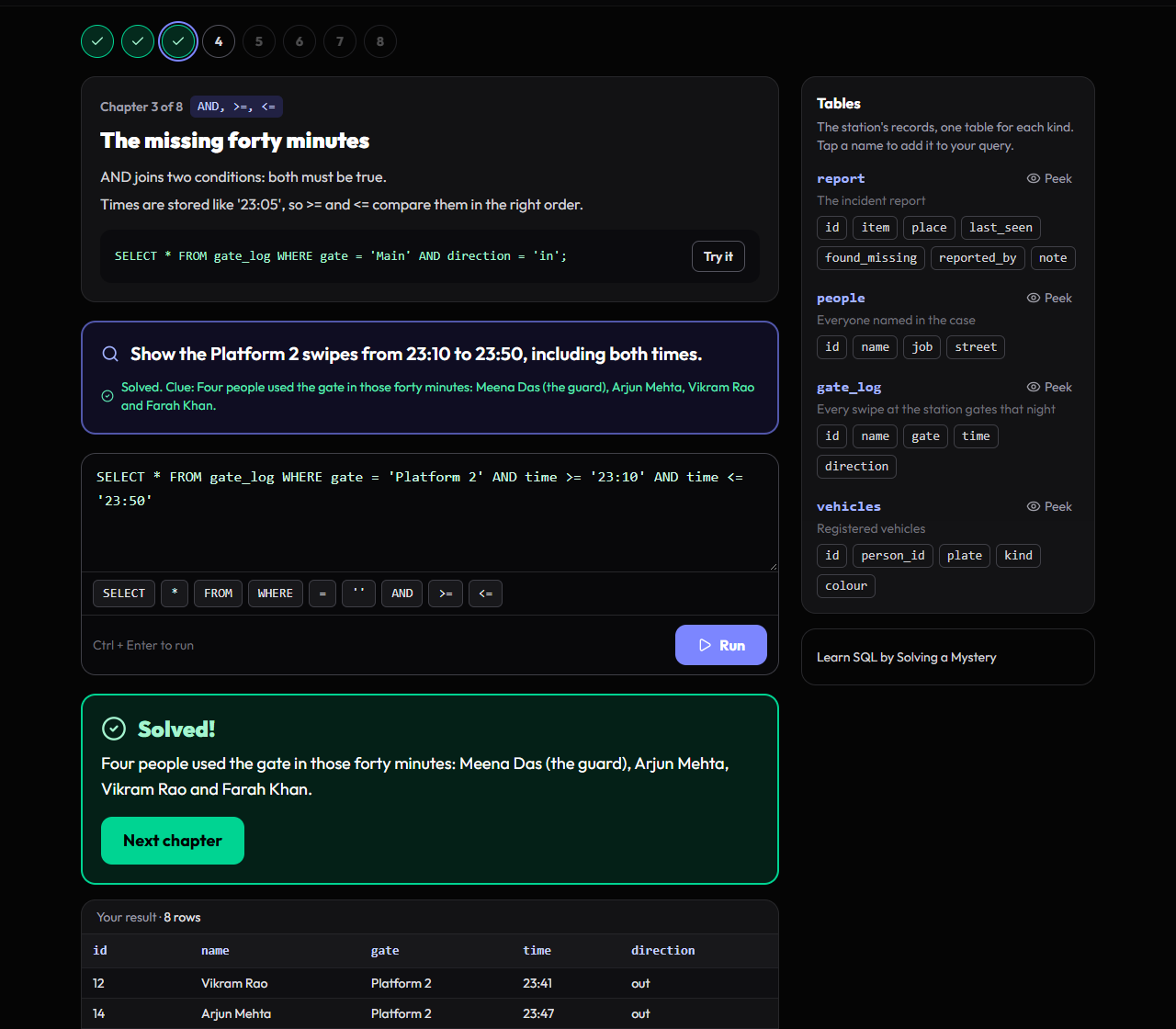Image resolution: width=1176 pixels, height=1029 pixels.
Task: Select the current chapter 3 step
Action: (178, 41)
